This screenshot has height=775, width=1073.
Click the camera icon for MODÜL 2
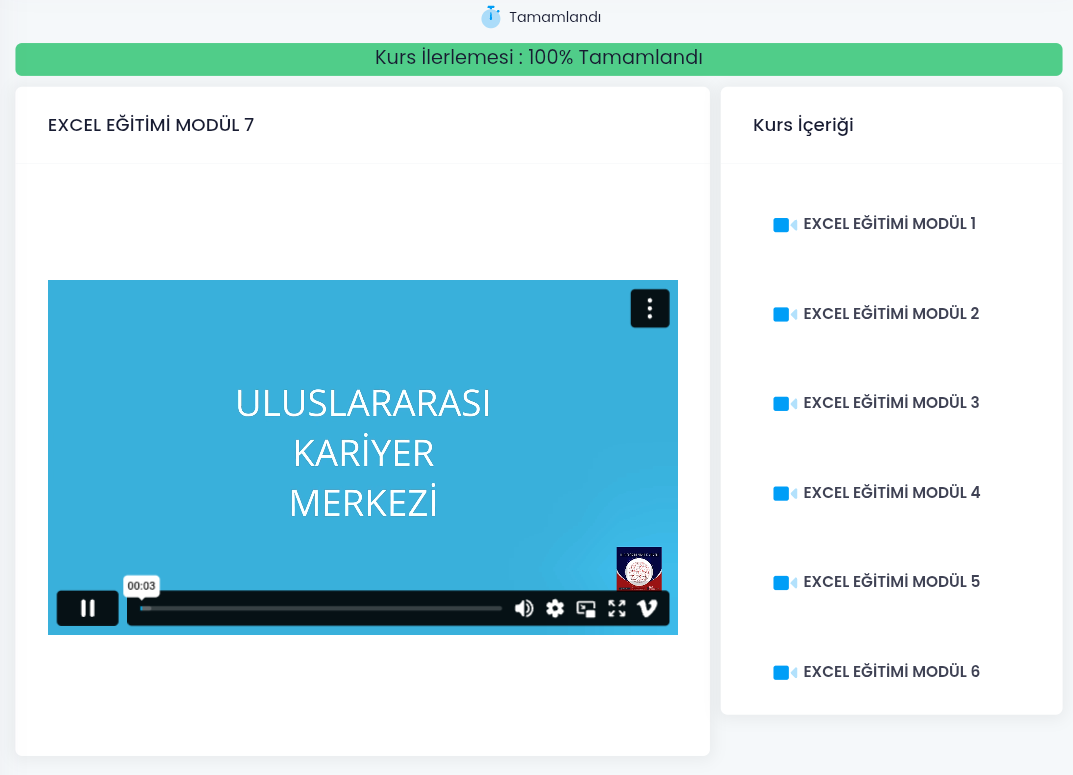click(785, 314)
